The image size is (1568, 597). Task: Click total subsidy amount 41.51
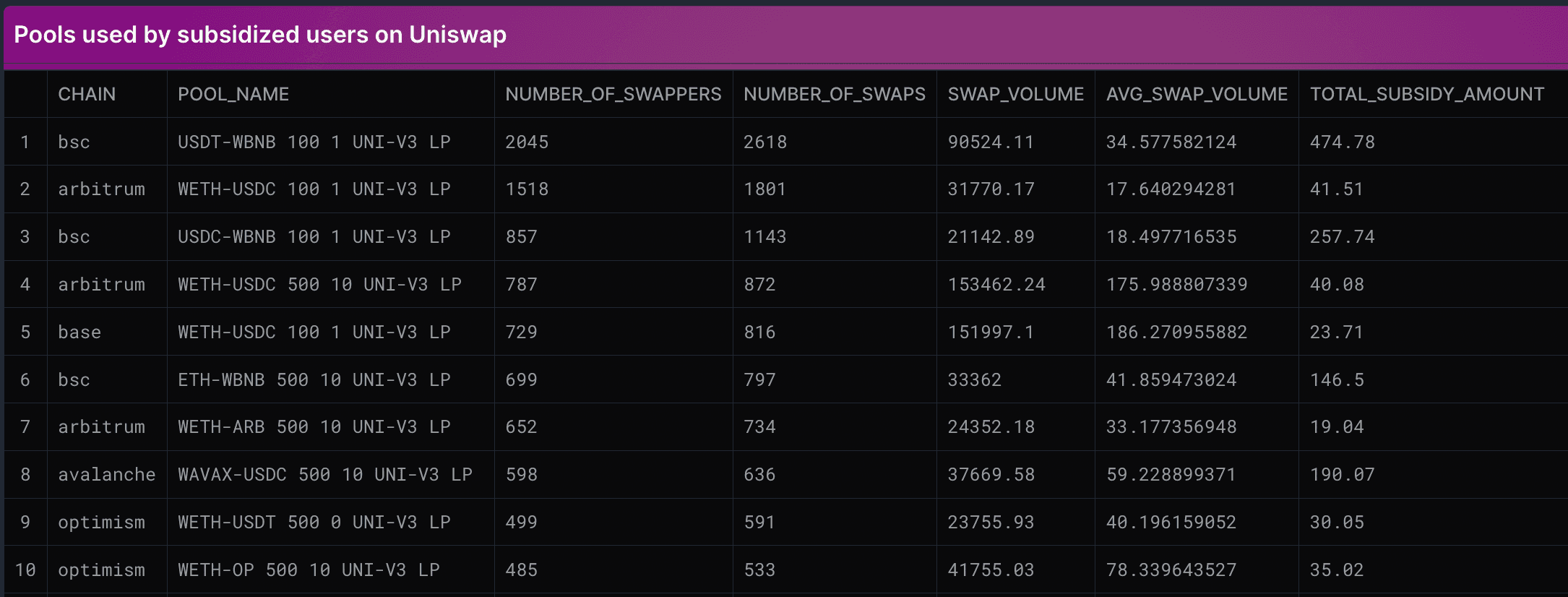[1337, 189]
